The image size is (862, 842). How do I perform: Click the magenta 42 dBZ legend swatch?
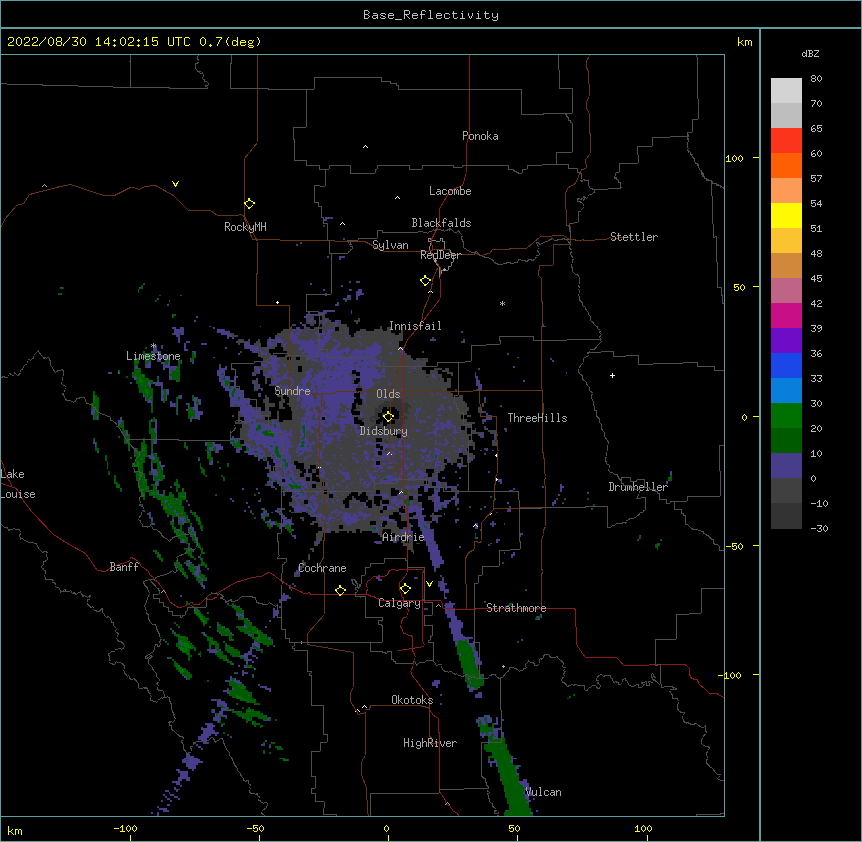pyautogui.click(x=786, y=315)
